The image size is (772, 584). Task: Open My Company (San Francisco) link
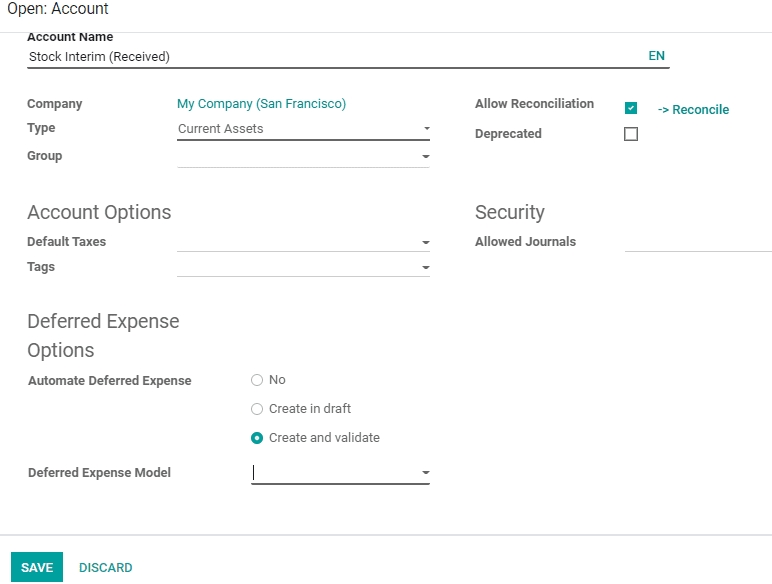tap(261, 104)
